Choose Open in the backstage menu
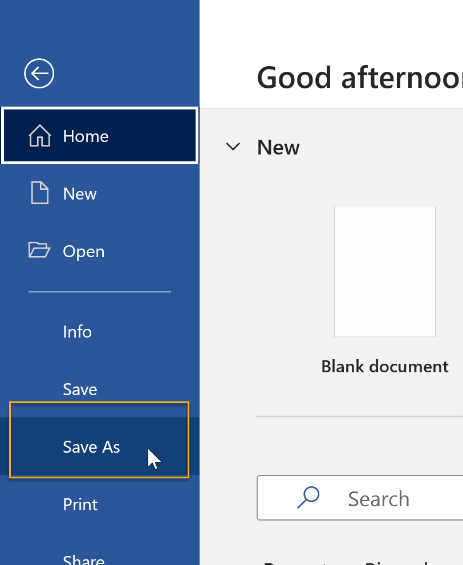The width and height of the screenshot is (463, 565). point(99,251)
